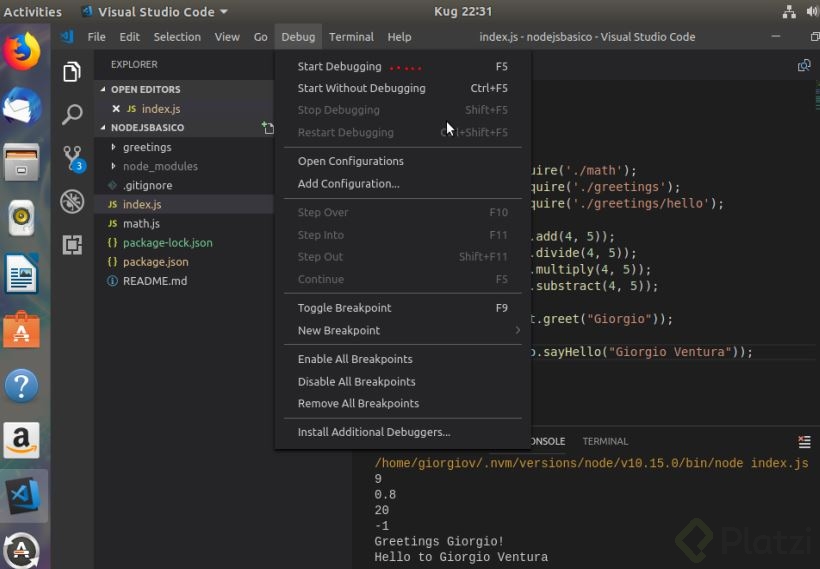This screenshot has width=820, height=569.
Task: Open the Explorer view in activity bar
Action: coord(72,72)
